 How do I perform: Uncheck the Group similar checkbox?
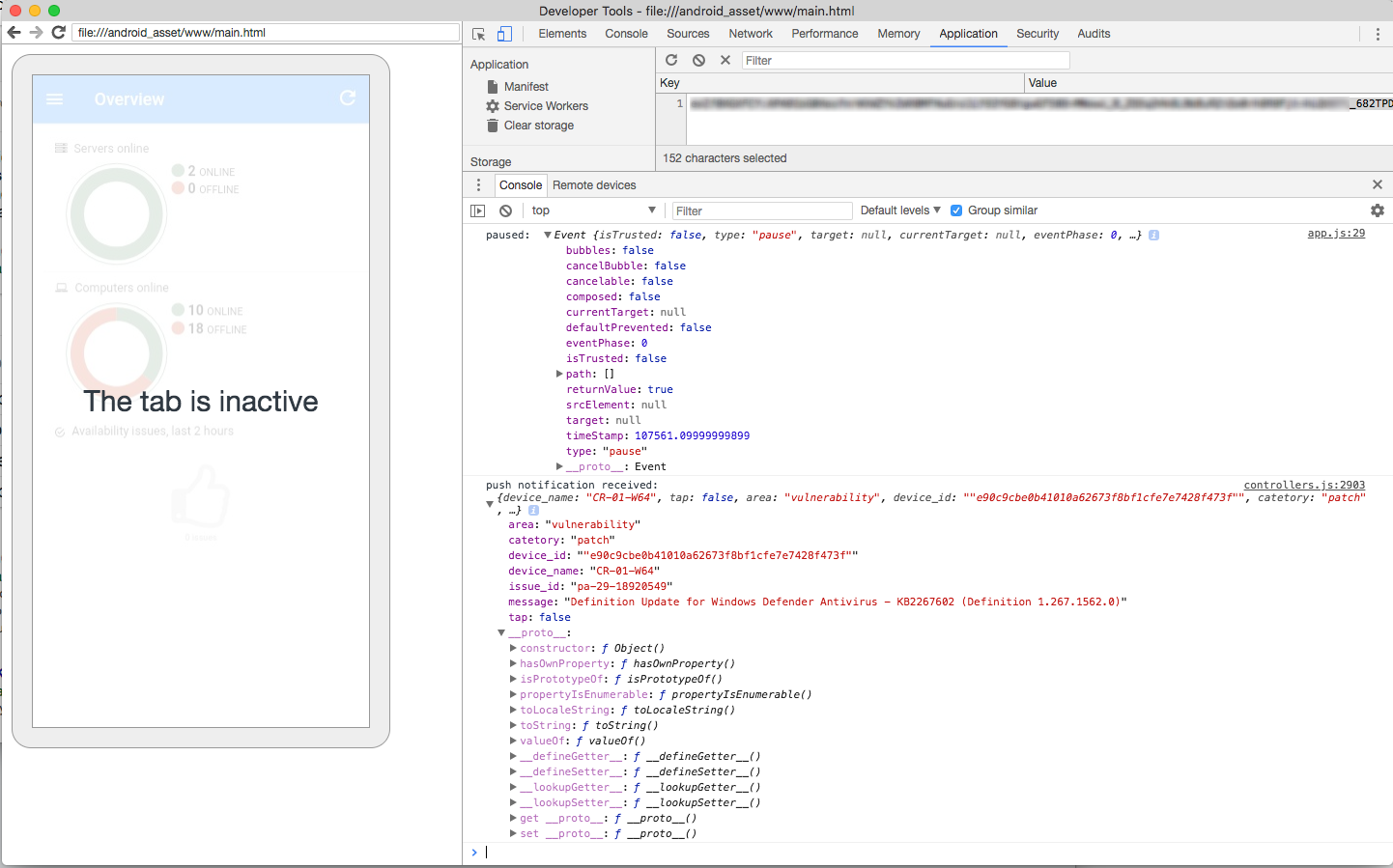pos(956,210)
